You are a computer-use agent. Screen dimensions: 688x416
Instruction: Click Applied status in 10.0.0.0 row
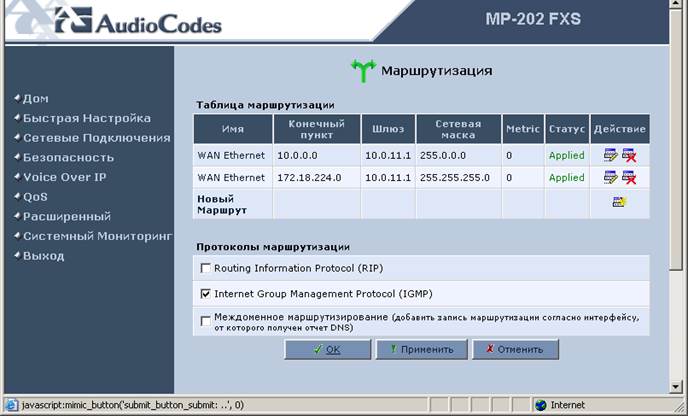[x=566, y=155]
